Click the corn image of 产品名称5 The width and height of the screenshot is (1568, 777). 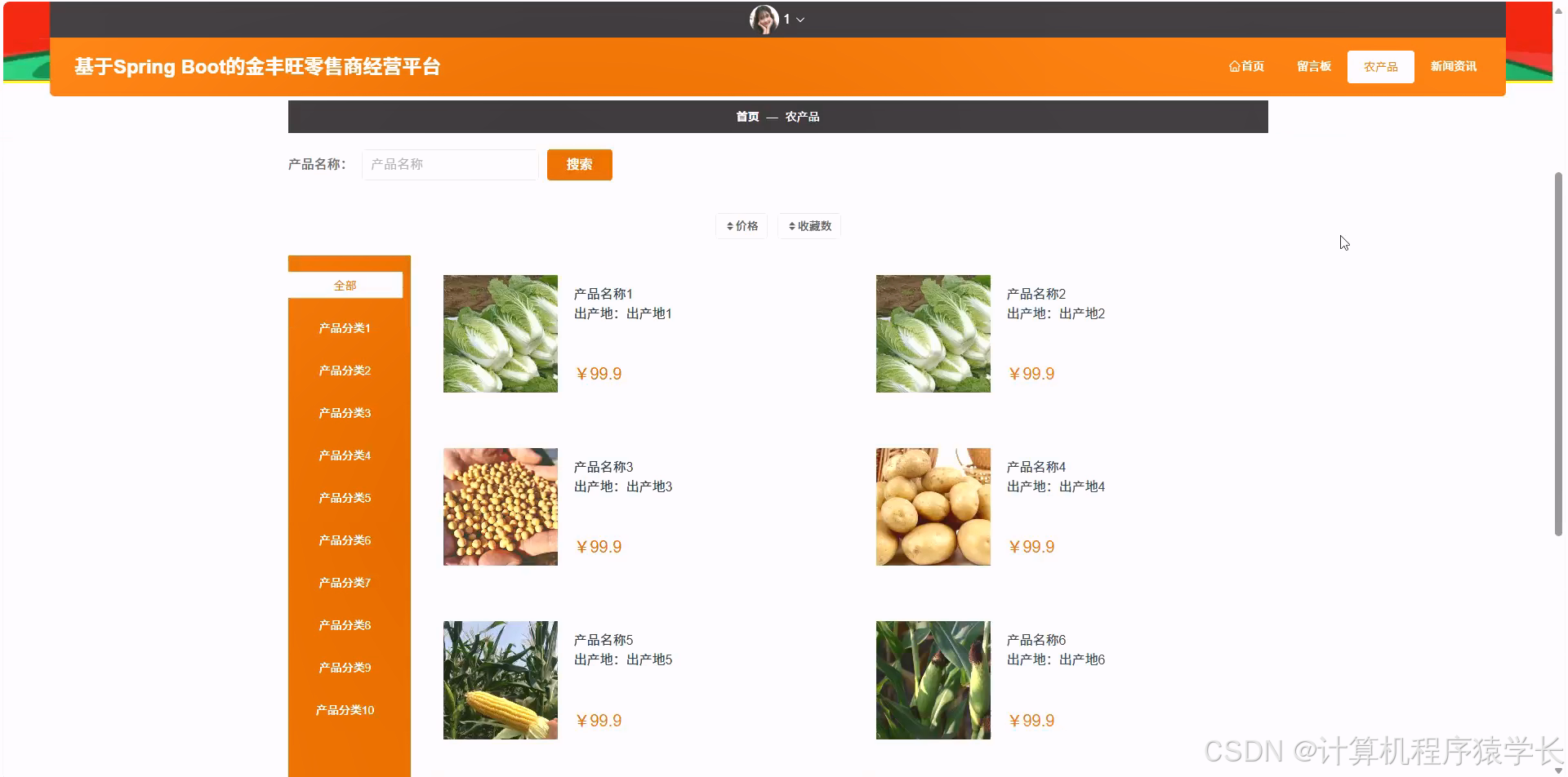500,679
